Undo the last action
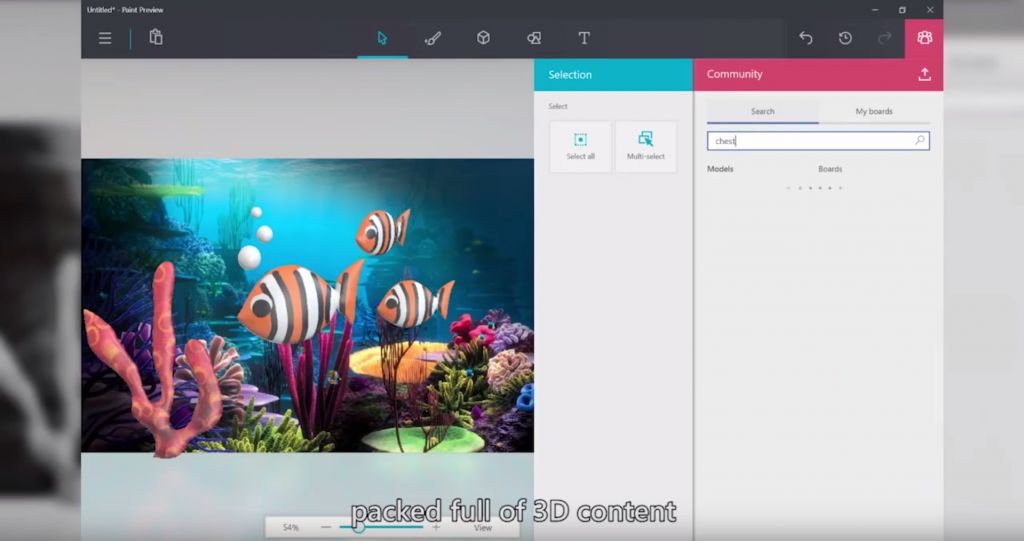1024x541 pixels. click(x=806, y=38)
